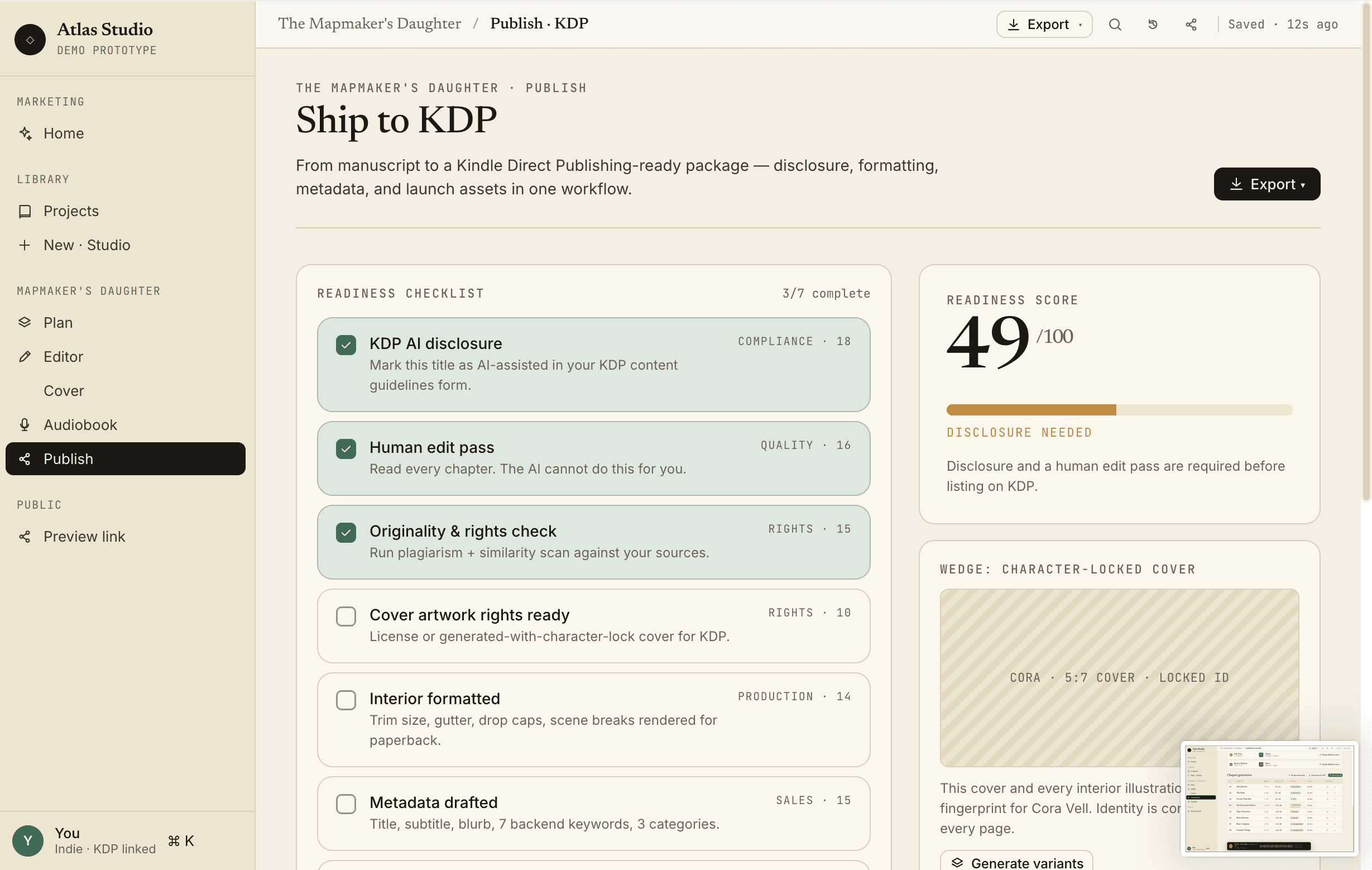Viewport: 1372px width, 870px height.
Task: Click layers icon on Generate variants button
Action: click(x=957, y=863)
